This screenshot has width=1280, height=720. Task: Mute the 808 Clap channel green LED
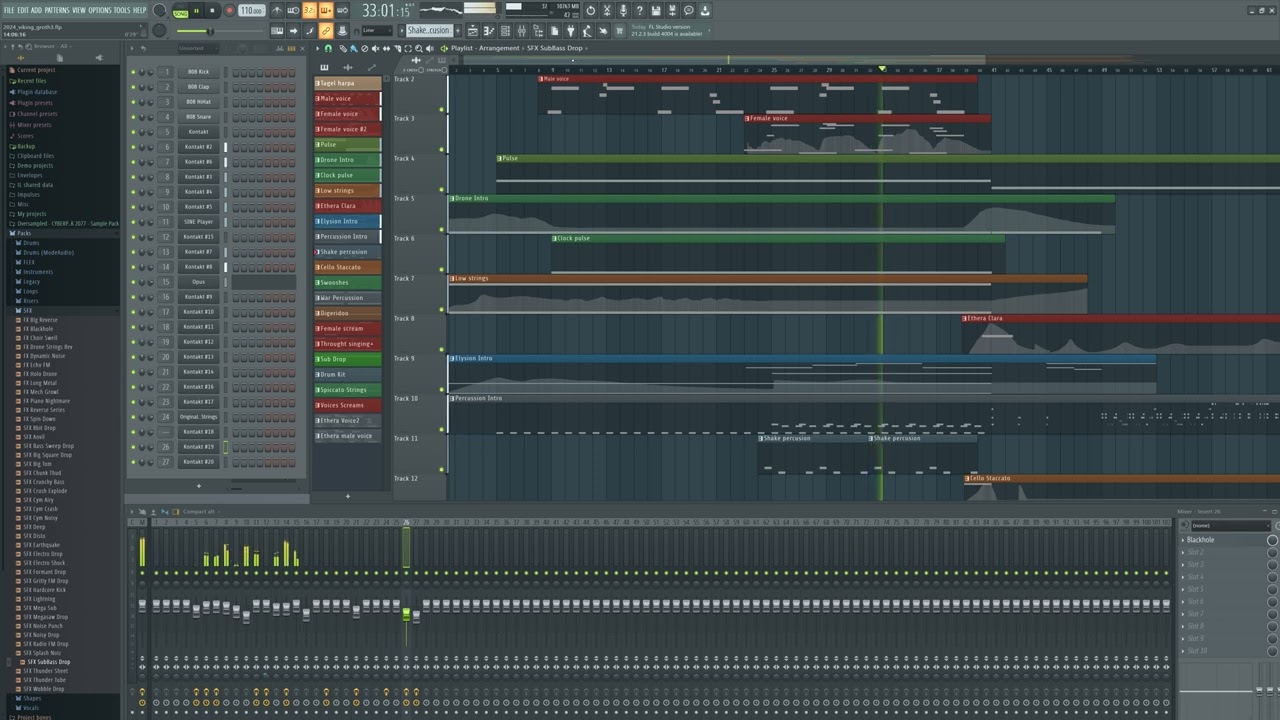coord(132,87)
